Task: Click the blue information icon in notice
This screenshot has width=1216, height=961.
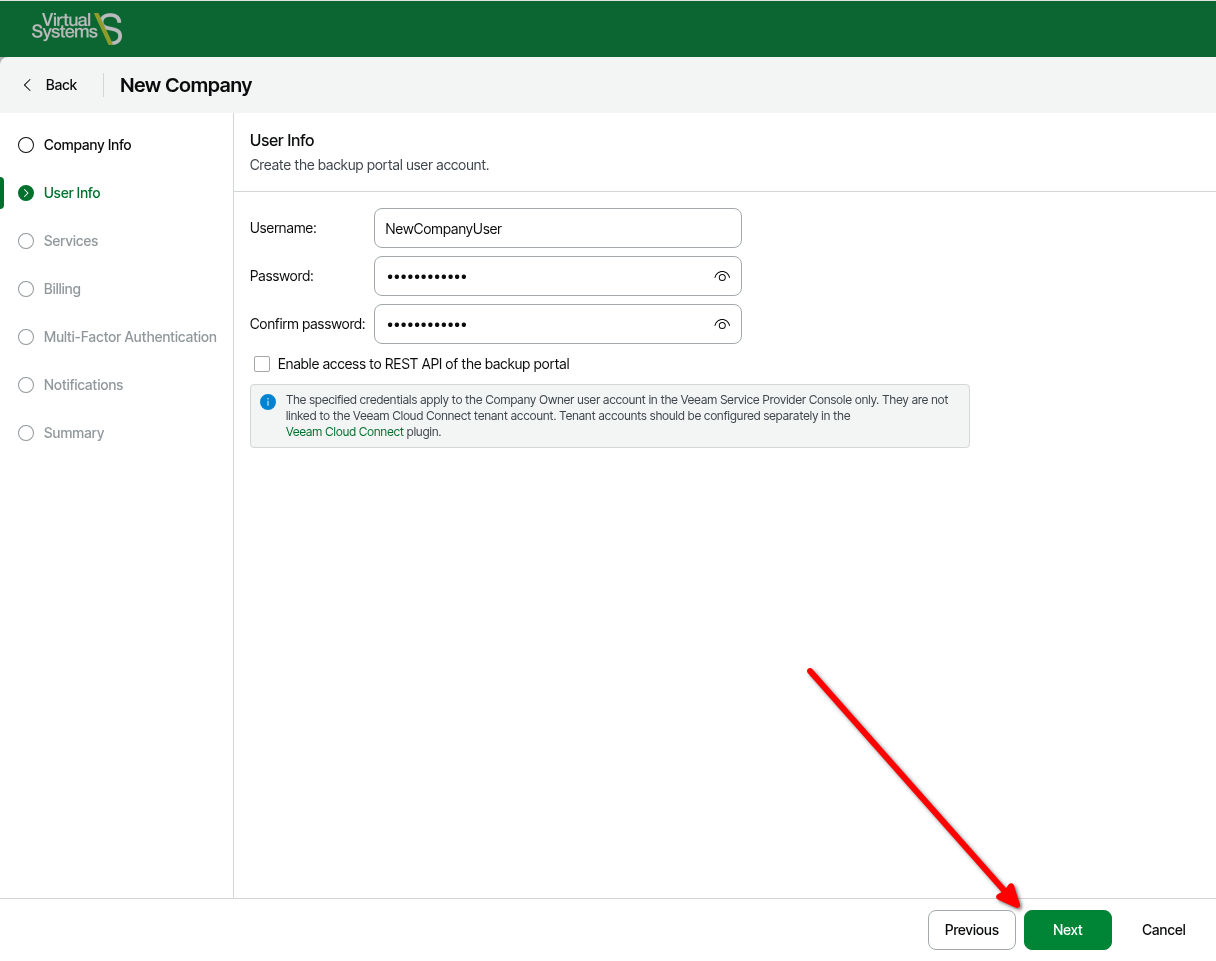Action: click(268, 402)
